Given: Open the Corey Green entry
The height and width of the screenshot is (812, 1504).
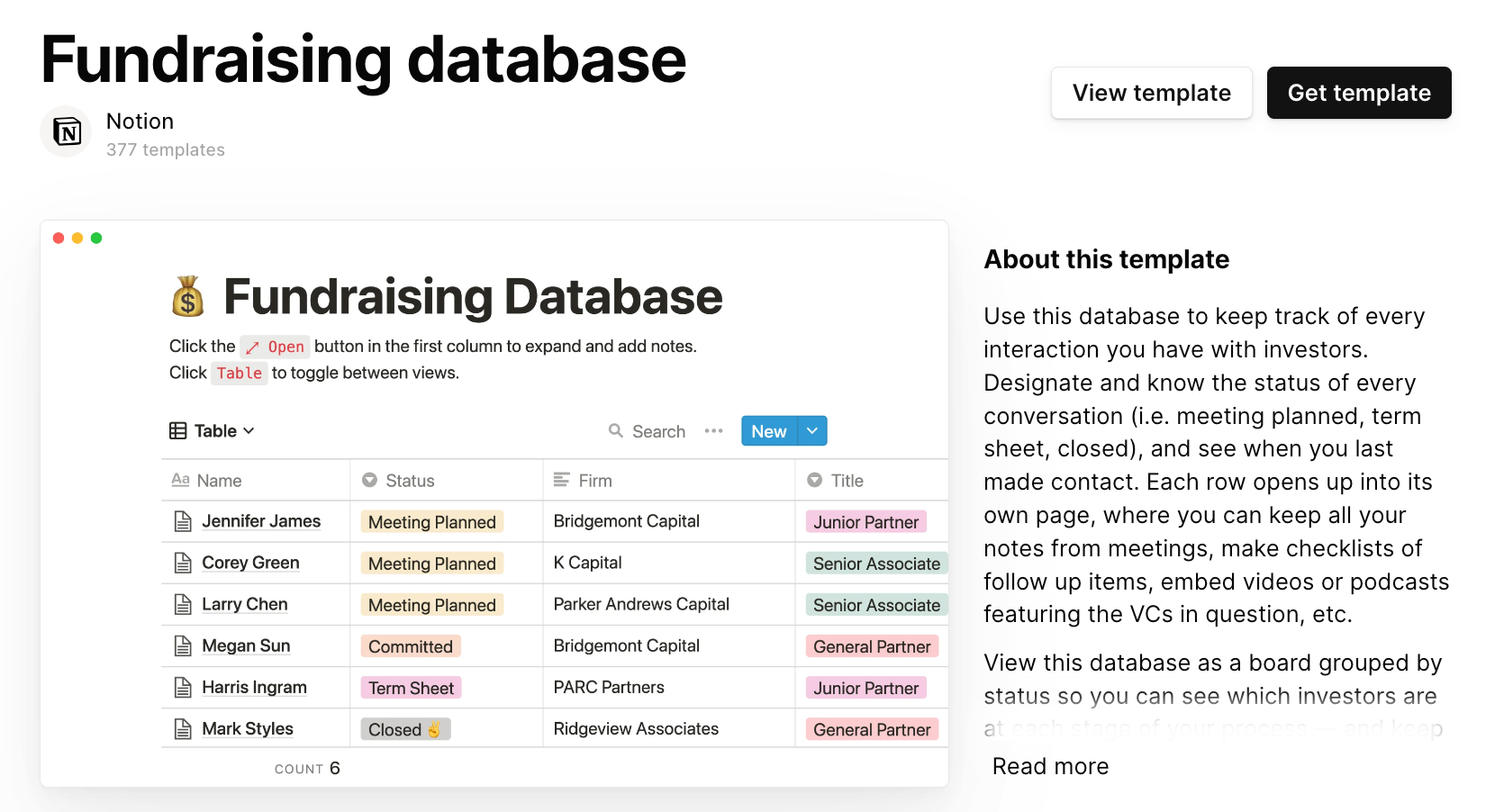Looking at the screenshot, I should tap(250, 563).
